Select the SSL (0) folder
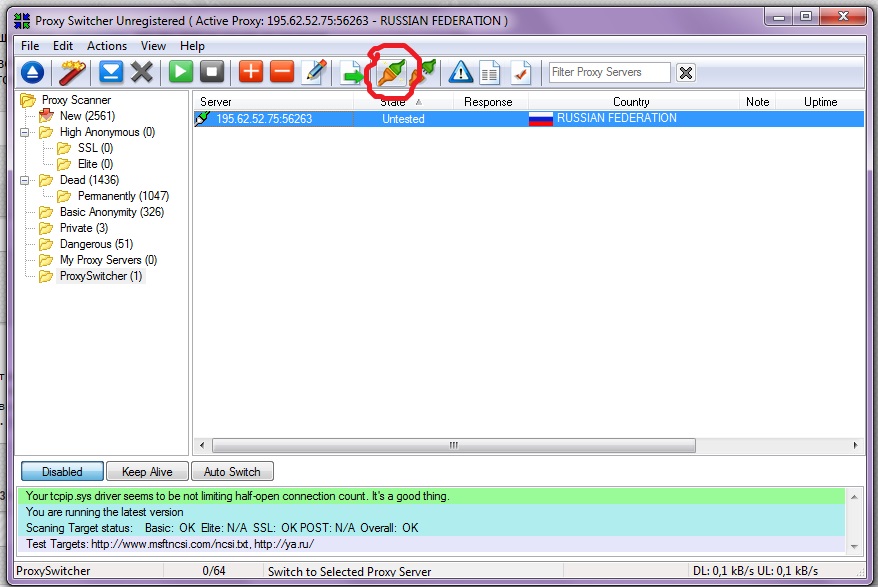This screenshot has height=587, width=878. [x=95, y=148]
